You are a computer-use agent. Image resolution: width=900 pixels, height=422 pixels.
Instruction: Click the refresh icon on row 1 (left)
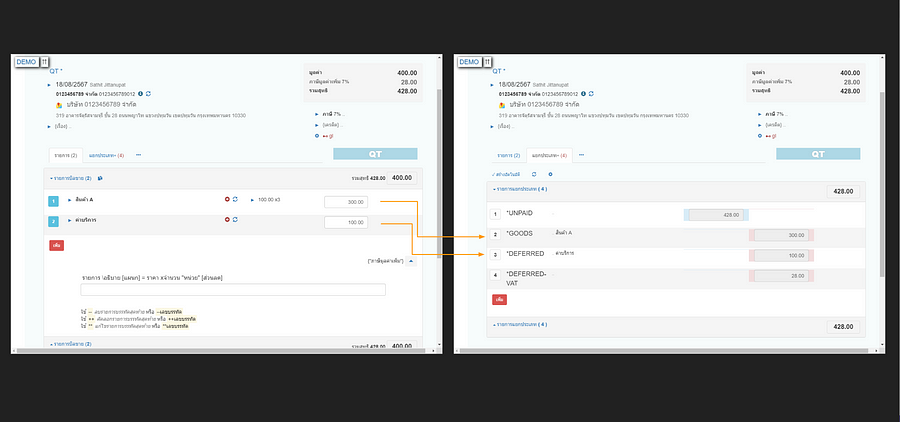(x=235, y=200)
